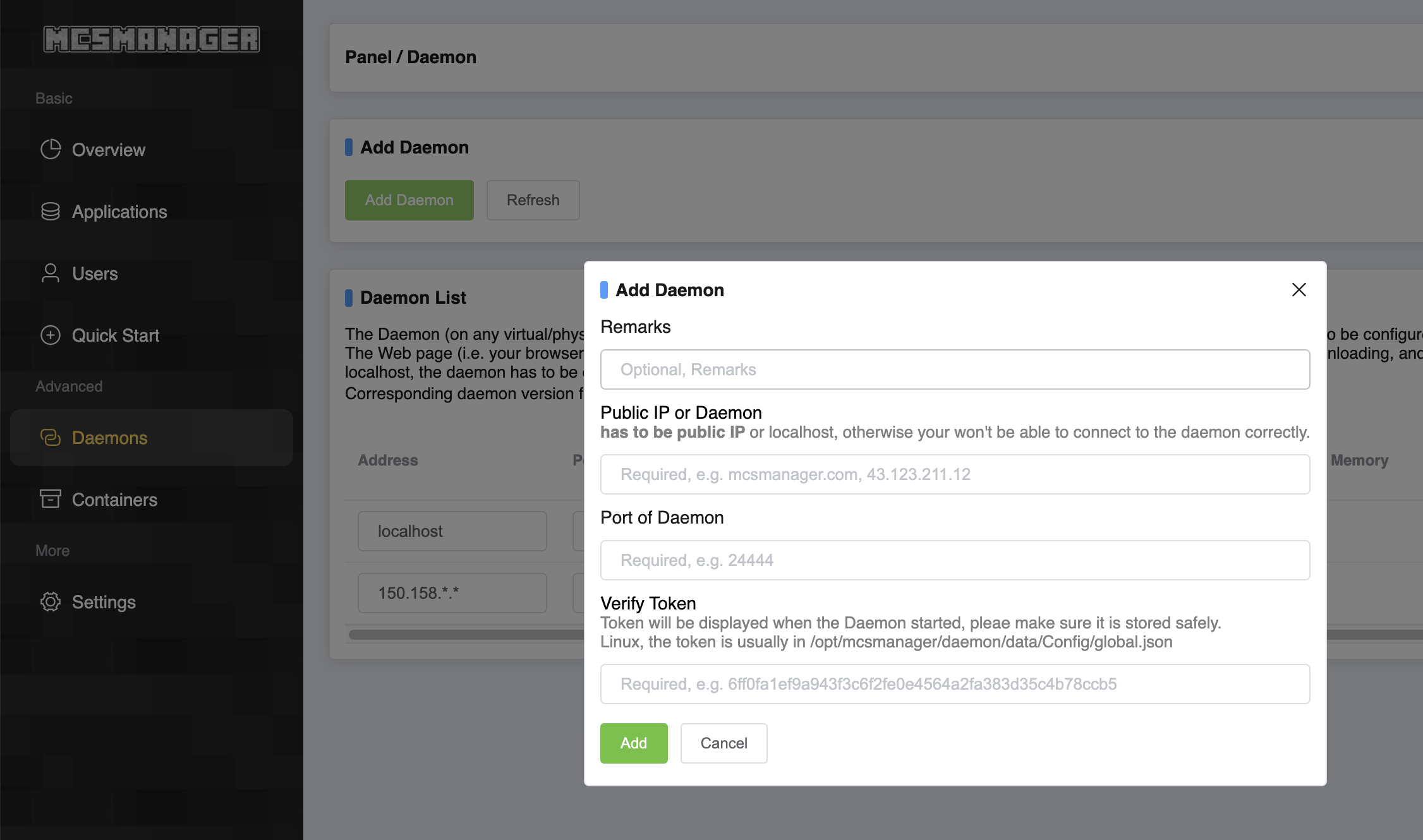Navigate to the Overview menu entry
Image resolution: width=1423 pixels, height=840 pixels.
[108, 150]
